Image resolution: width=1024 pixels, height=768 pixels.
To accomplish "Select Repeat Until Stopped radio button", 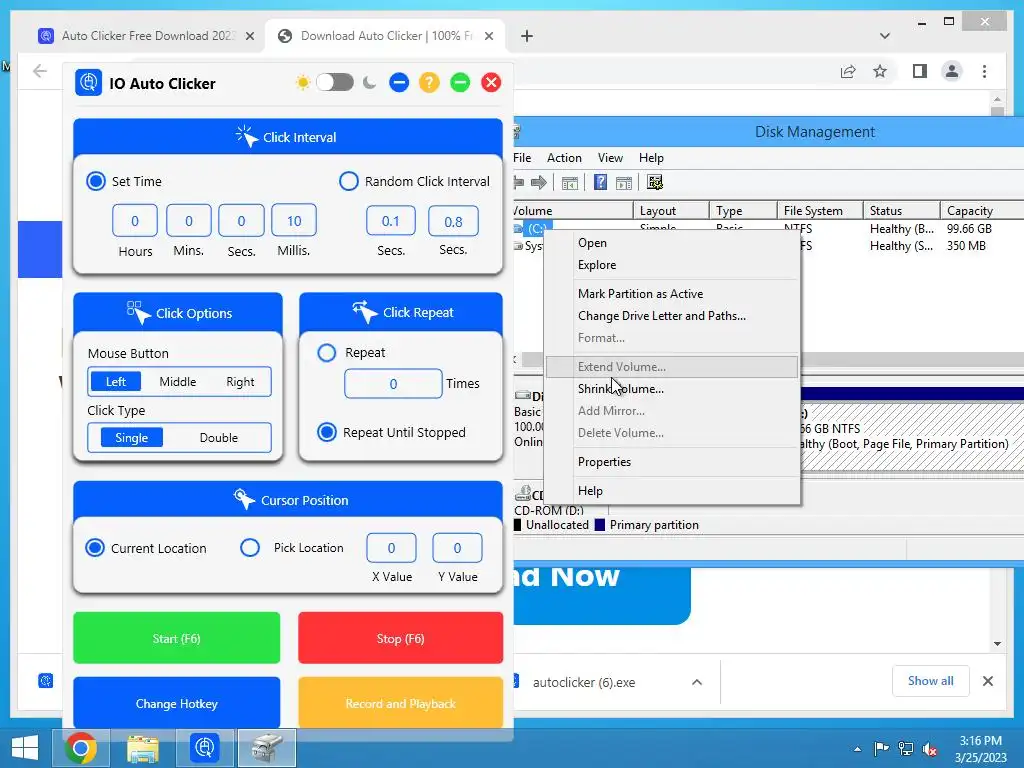I will tap(327, 432).
